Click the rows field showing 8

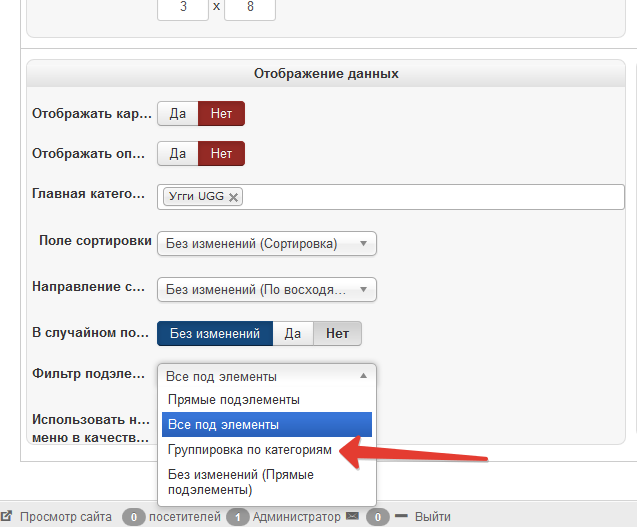(250, 8)
